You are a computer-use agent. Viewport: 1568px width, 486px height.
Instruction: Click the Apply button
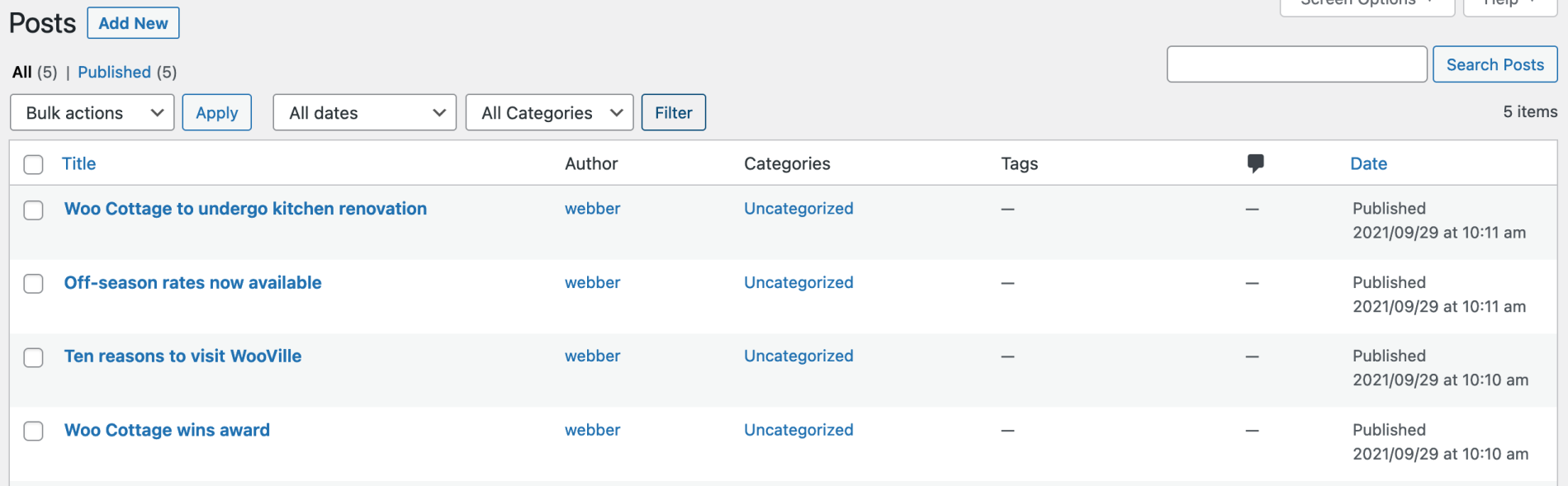click(x=216, y=112)
